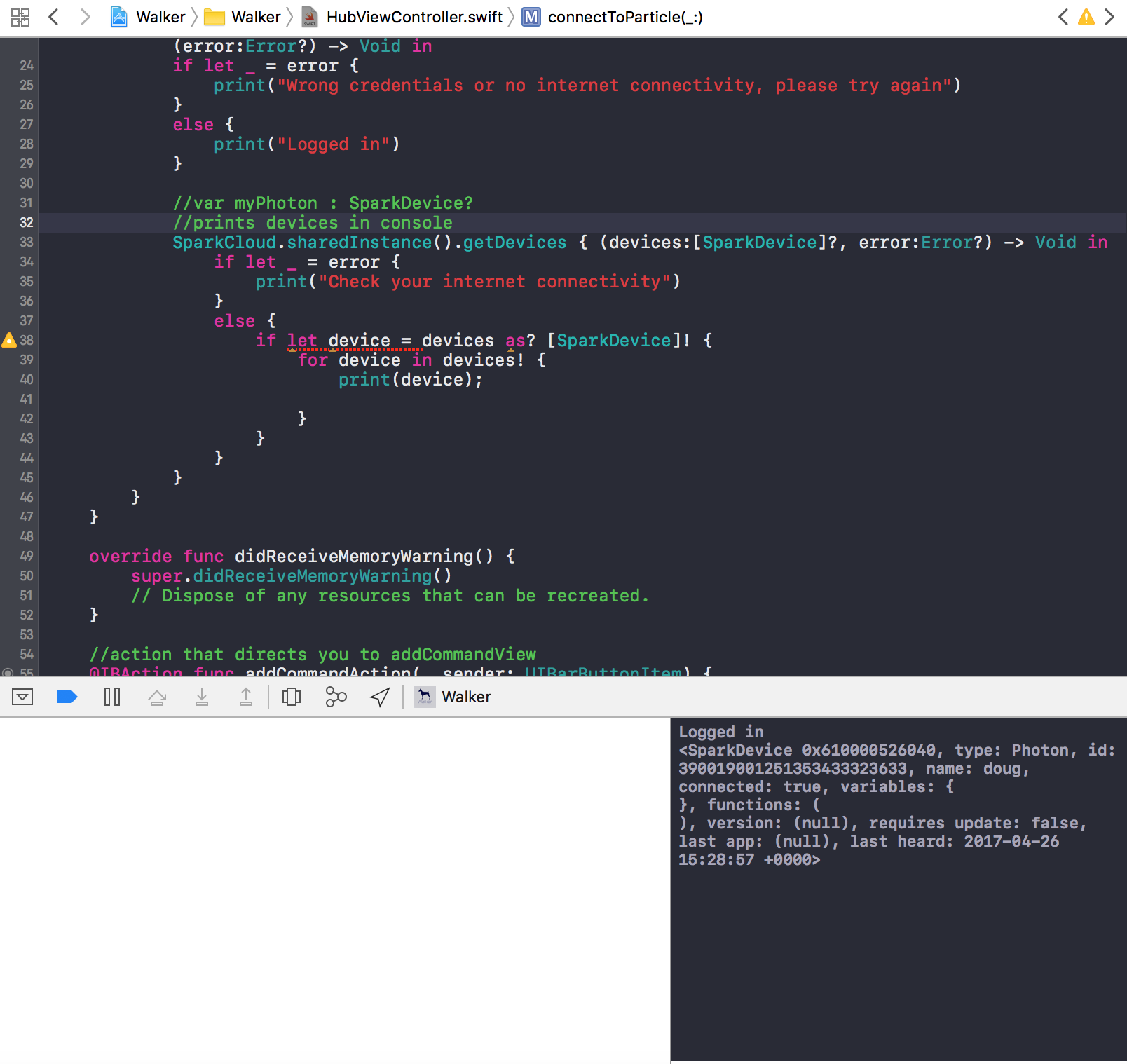Click "Check your internet connectivity" string

click(x=494, y=282)
